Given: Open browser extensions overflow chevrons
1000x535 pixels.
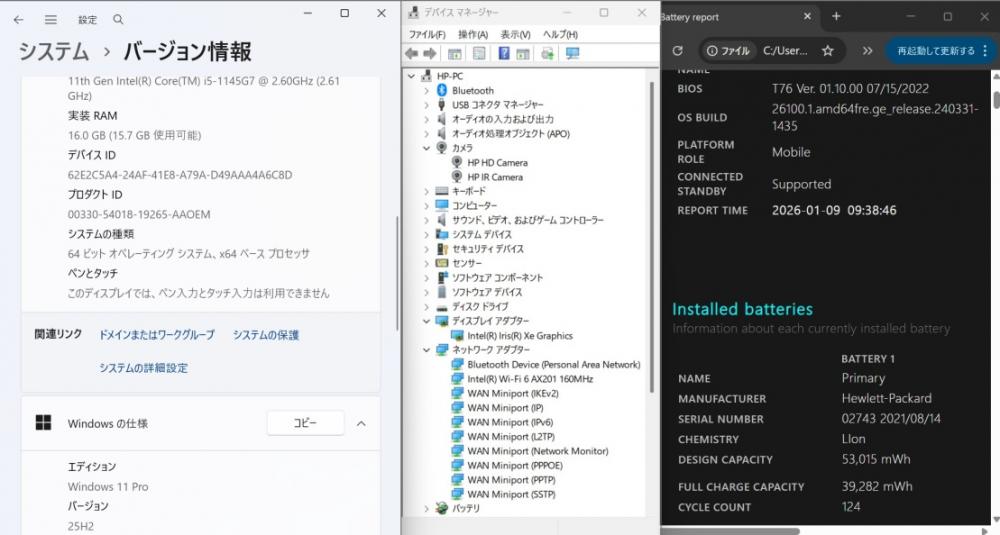Looking at the screenshot, I should pos(867,50).
